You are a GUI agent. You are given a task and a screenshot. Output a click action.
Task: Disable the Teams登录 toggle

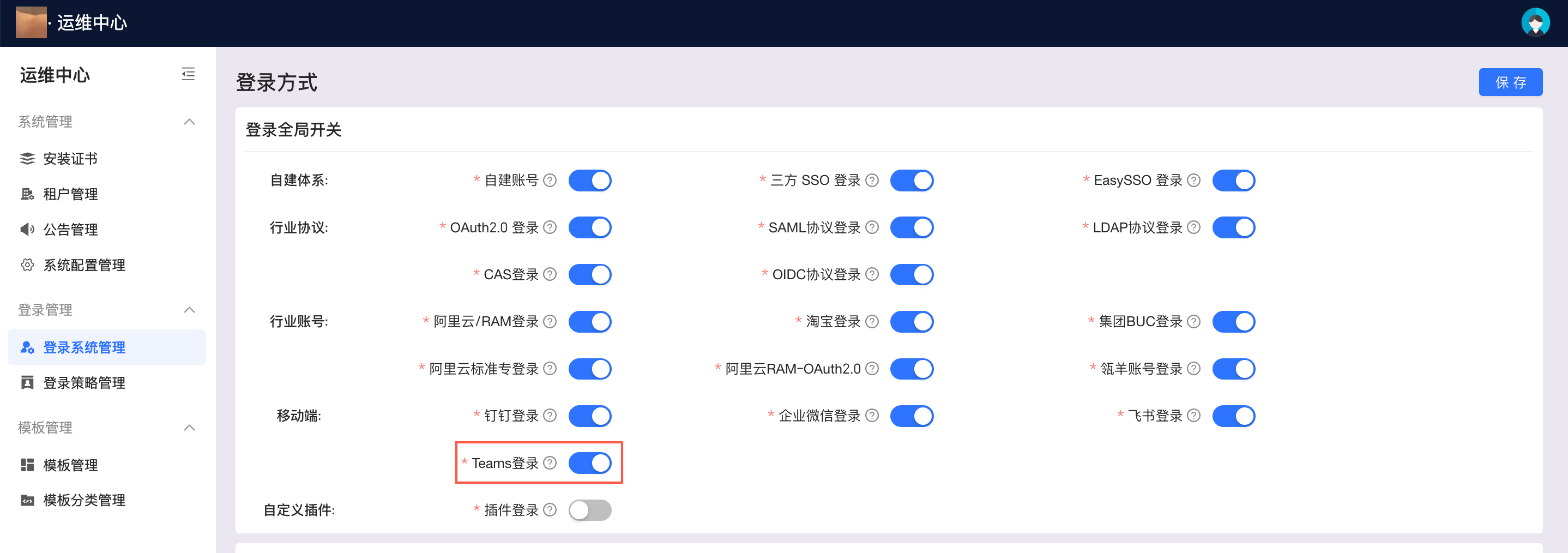[589, 463]
